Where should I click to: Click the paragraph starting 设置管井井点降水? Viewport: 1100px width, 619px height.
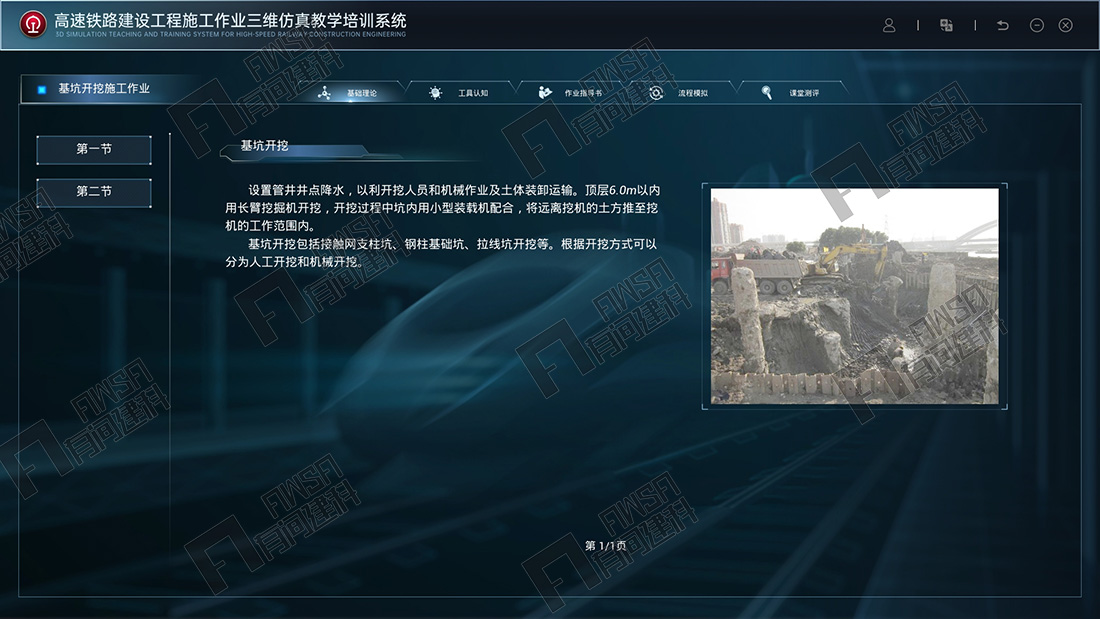442,208
